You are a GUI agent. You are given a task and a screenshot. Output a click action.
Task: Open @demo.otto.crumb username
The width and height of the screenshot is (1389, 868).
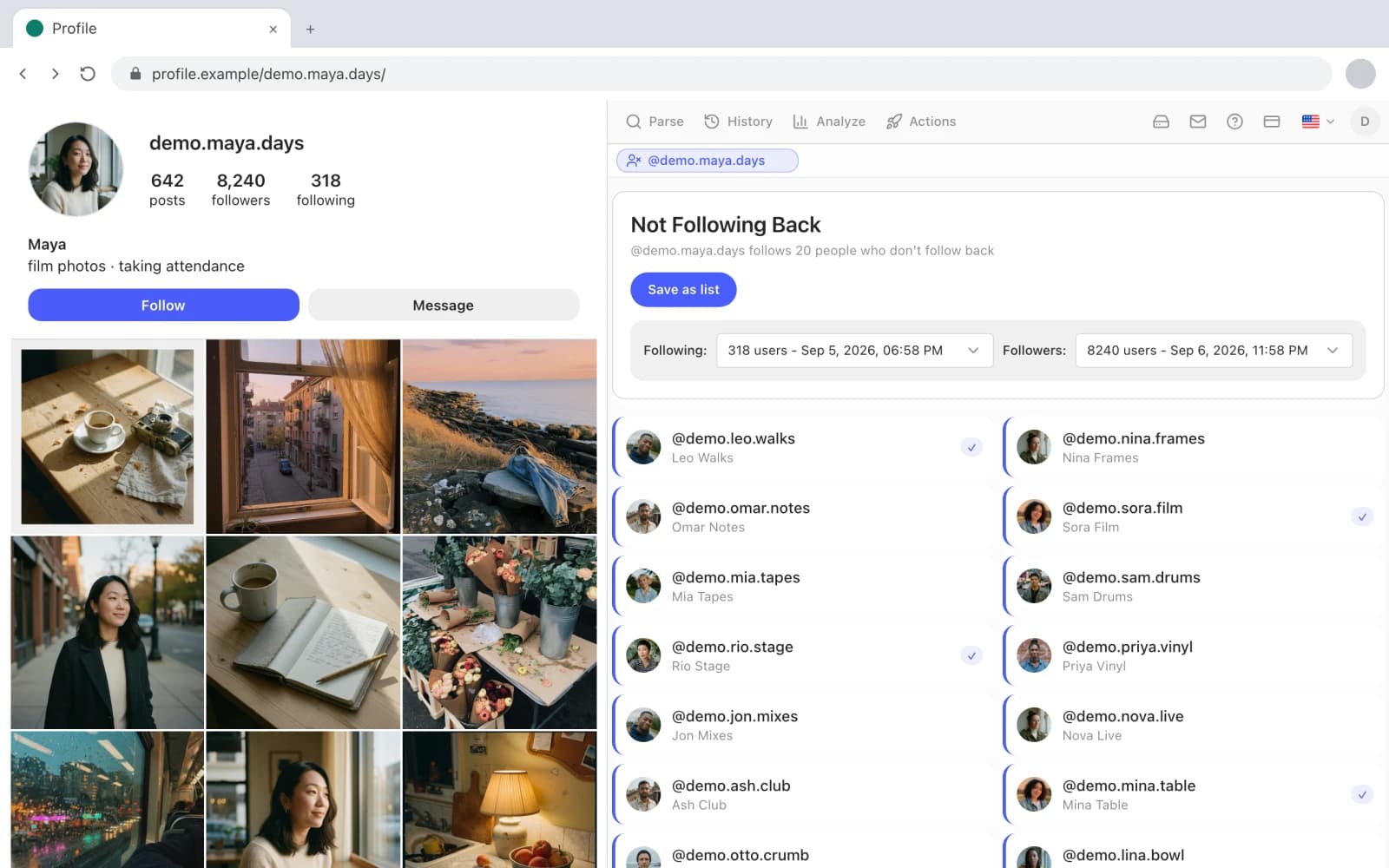[x=741, y=856]
